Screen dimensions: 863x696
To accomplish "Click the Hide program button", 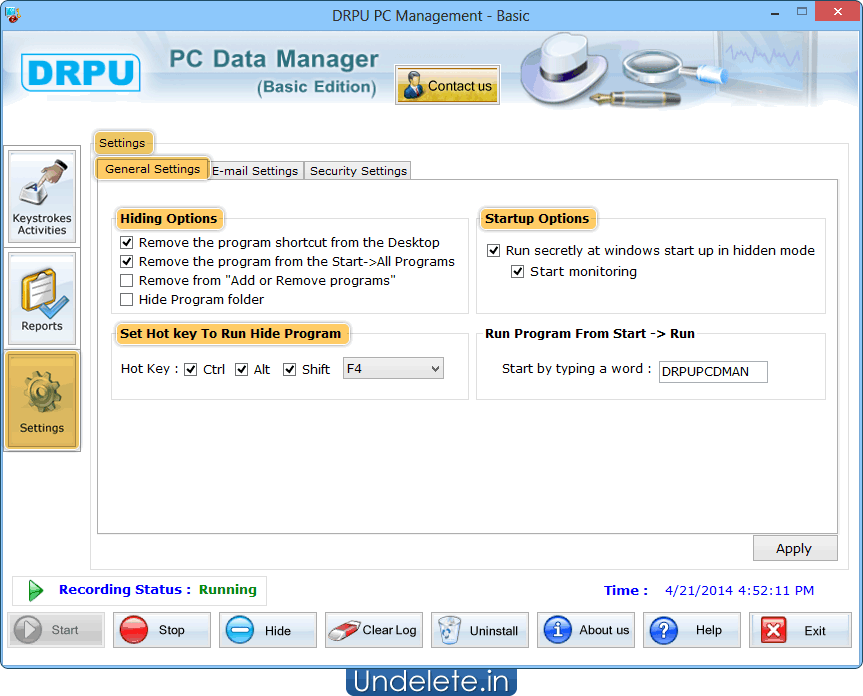I will (x=267, y=630).
